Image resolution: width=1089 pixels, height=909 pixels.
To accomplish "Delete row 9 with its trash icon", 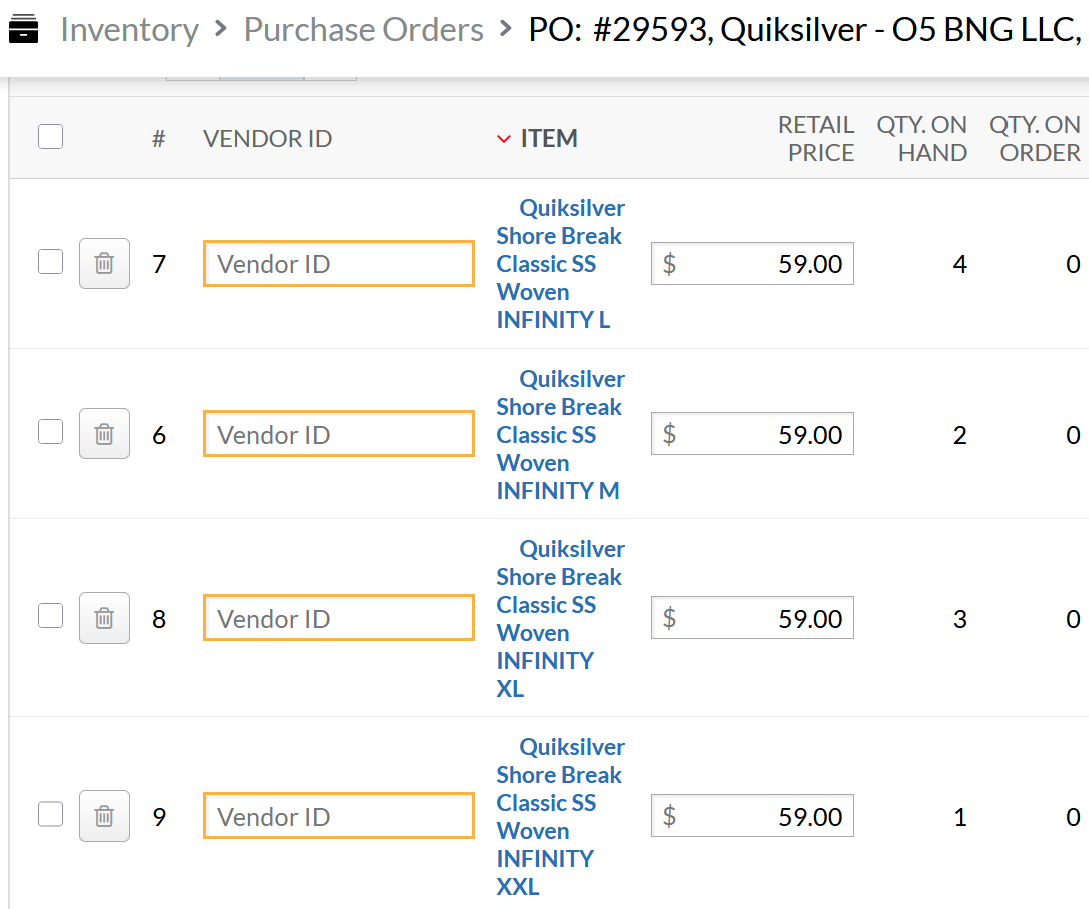I will tap(104, 816).
